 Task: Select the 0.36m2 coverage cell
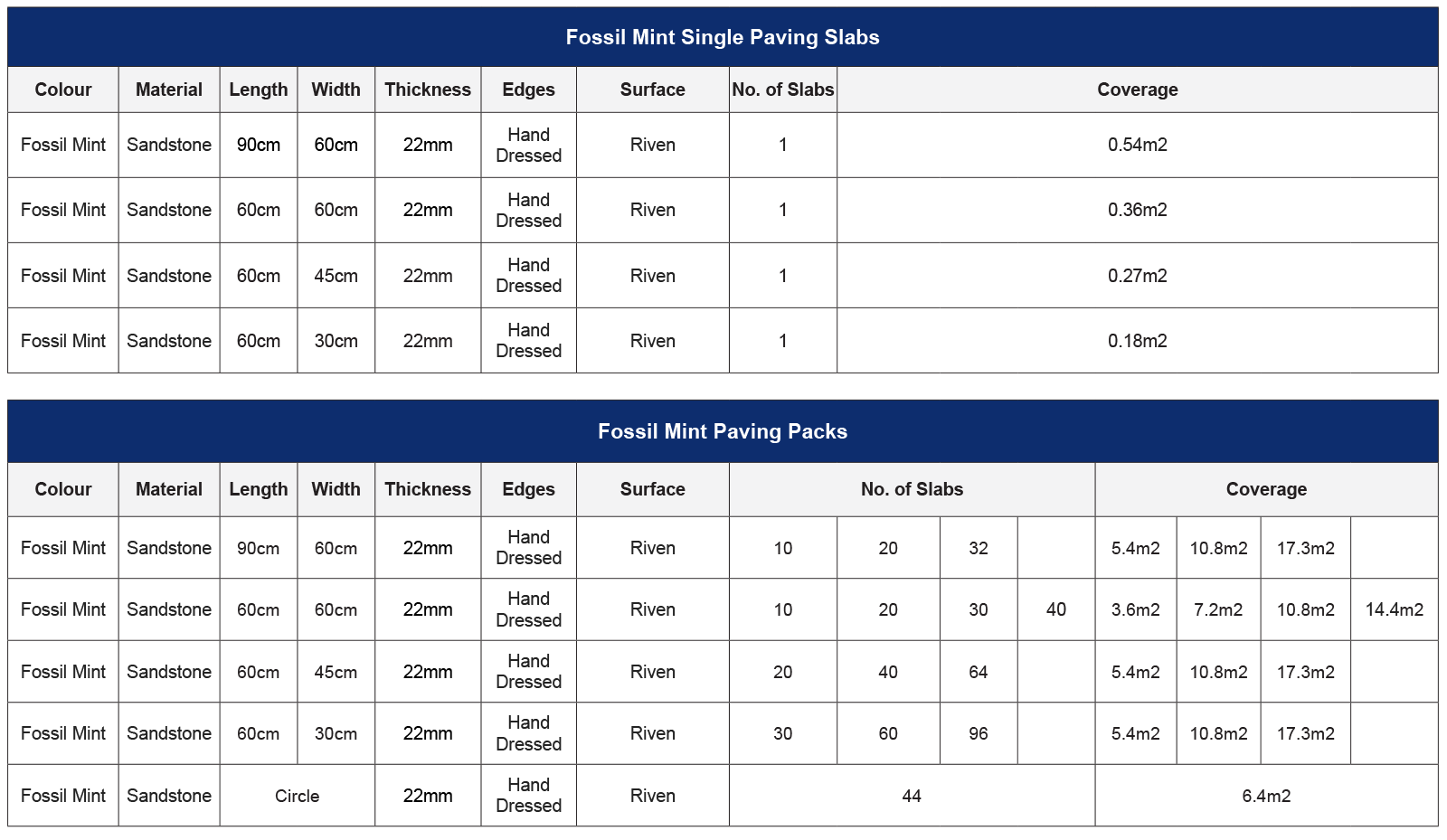pos(1138,210)
